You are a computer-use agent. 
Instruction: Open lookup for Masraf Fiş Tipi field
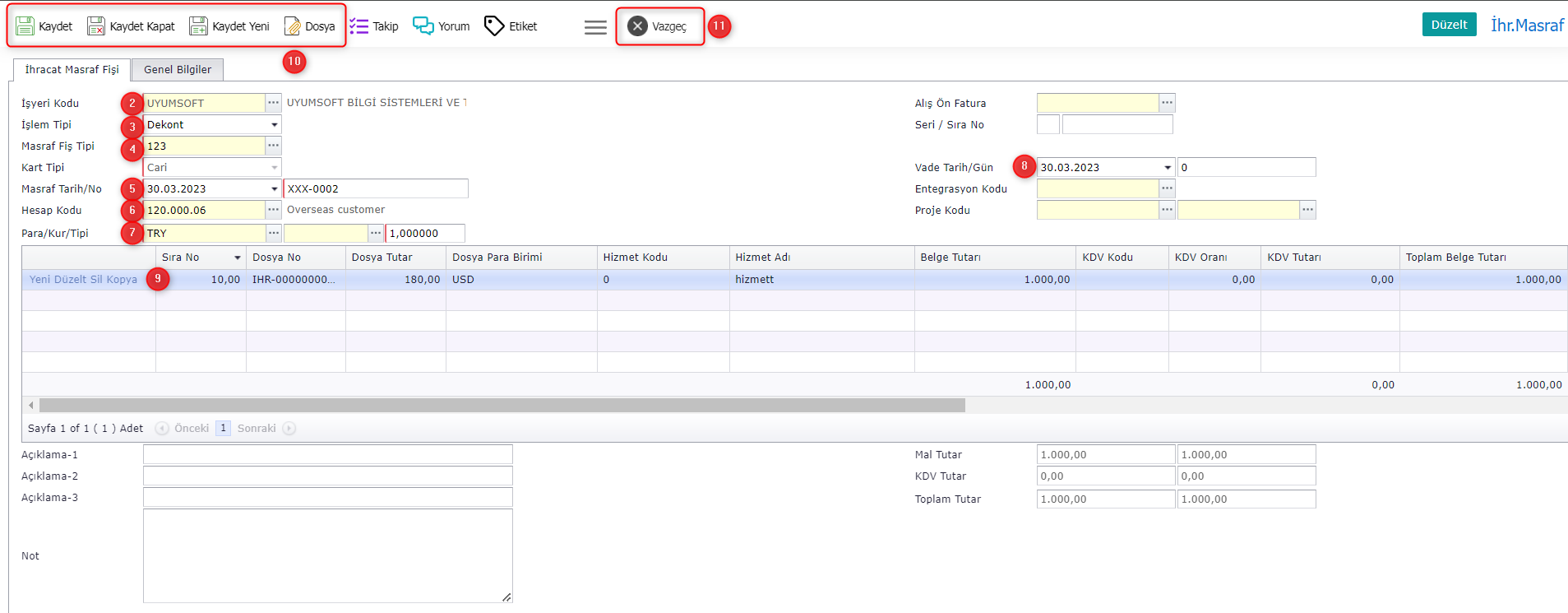pyautogui.click(x=273, y=146)
